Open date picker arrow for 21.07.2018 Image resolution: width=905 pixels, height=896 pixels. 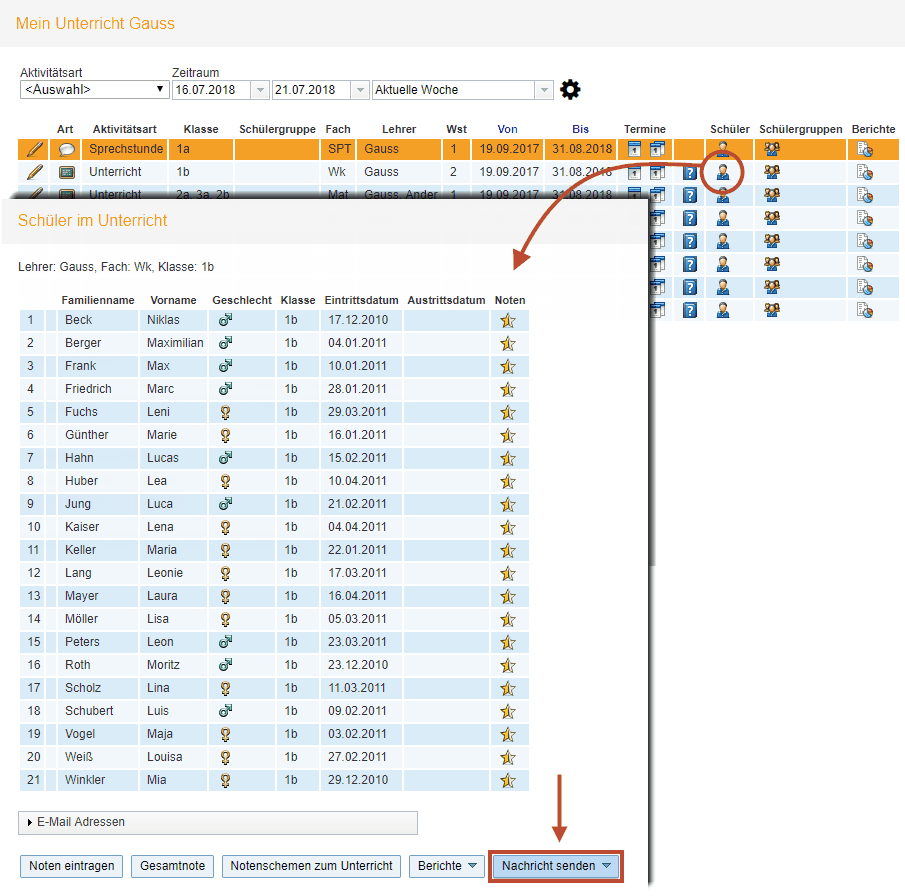[360, 89]
